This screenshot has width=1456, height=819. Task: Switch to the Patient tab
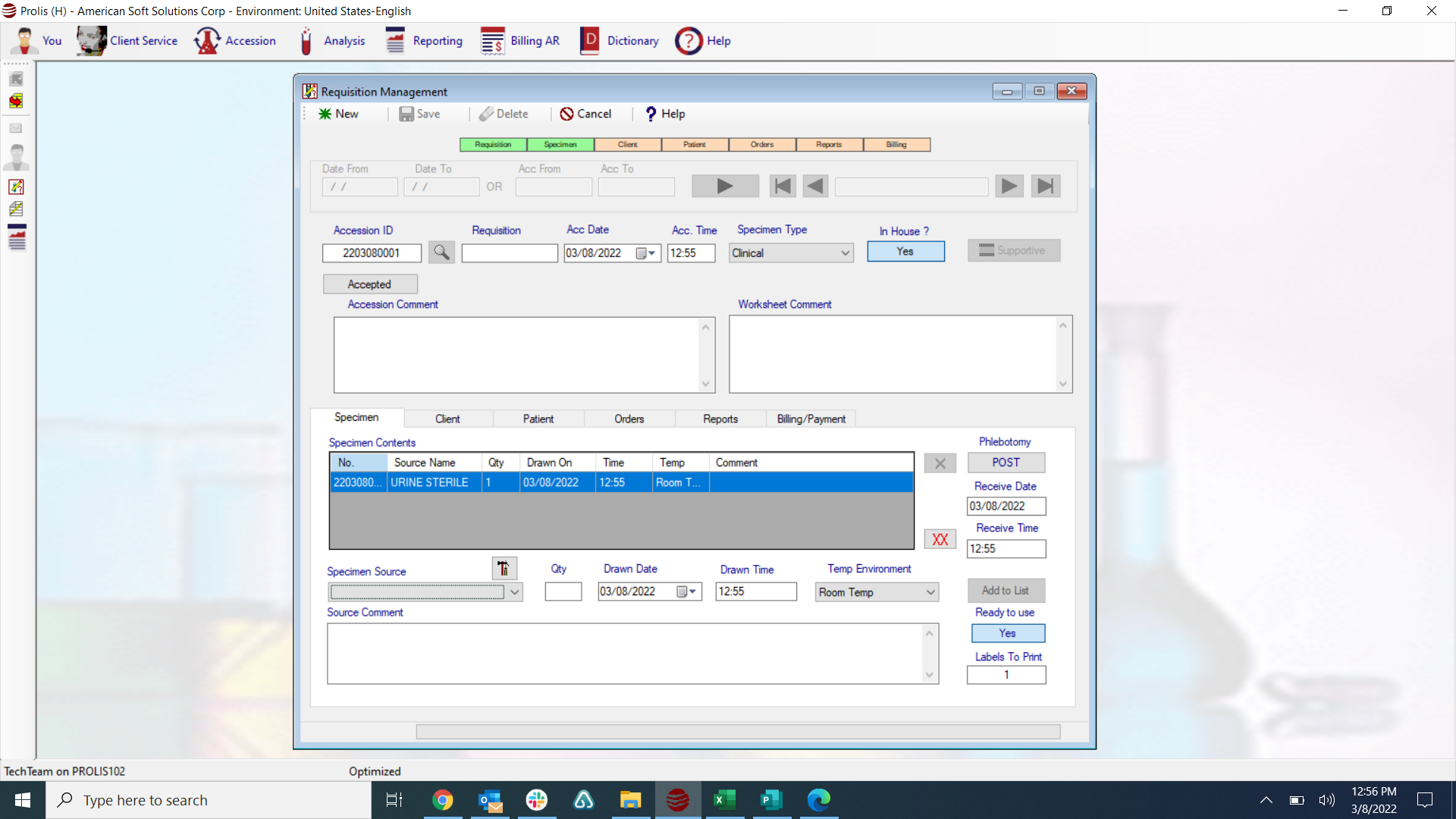tap(538, 418)
